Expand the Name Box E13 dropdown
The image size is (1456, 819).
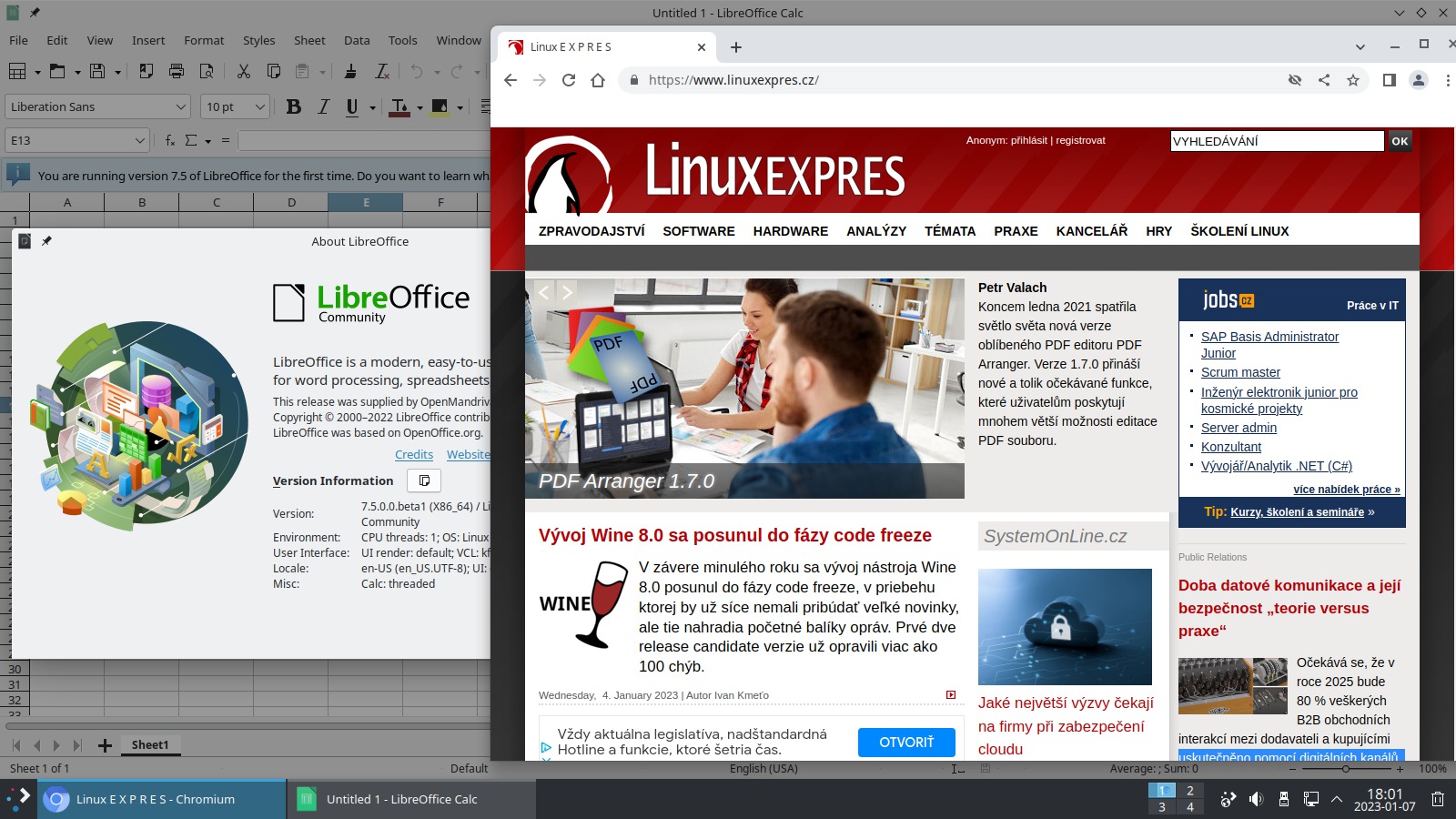(139, 140)
